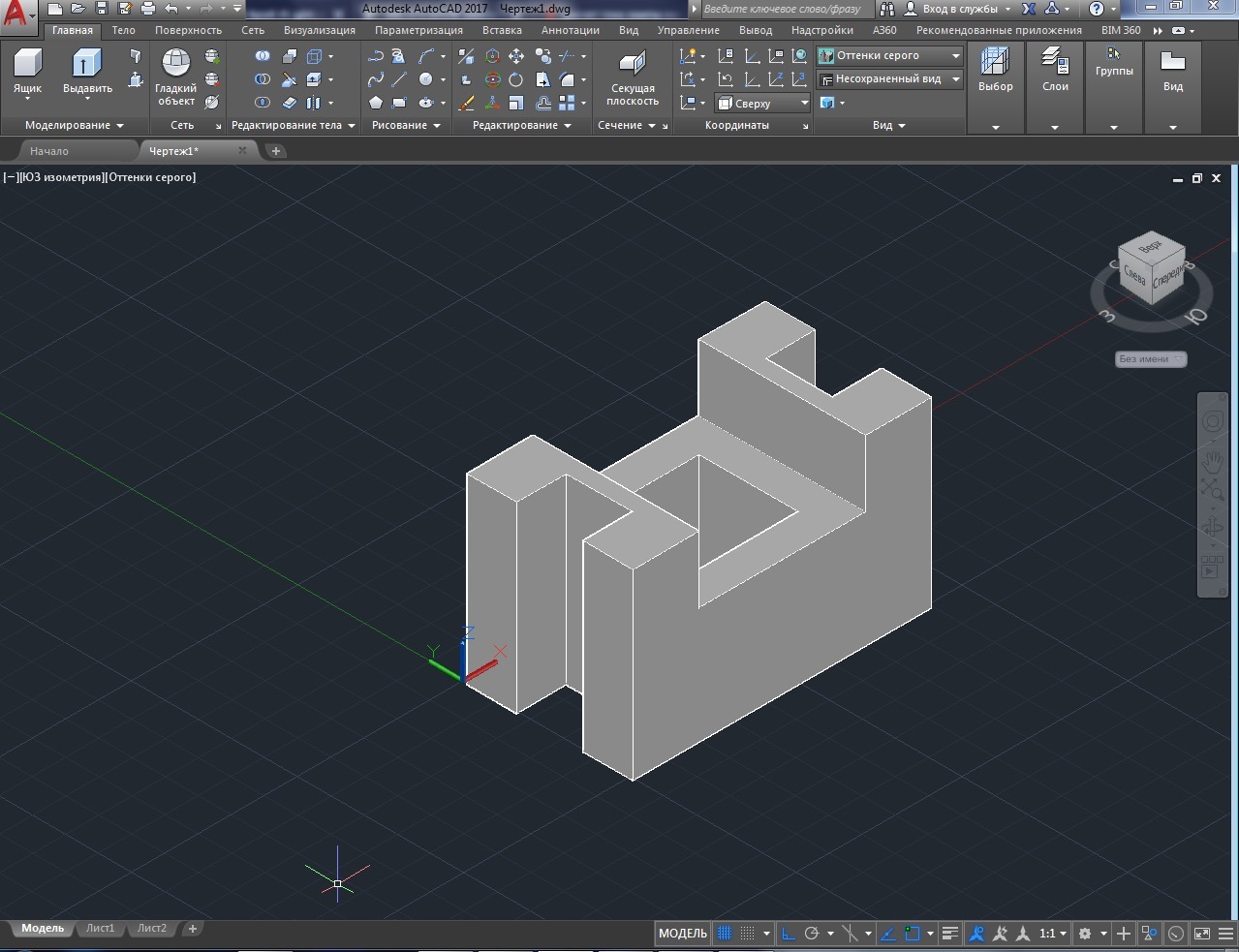Open the Layers (Слои) panel
The image size is (1239, 952).
(1055, 72)
